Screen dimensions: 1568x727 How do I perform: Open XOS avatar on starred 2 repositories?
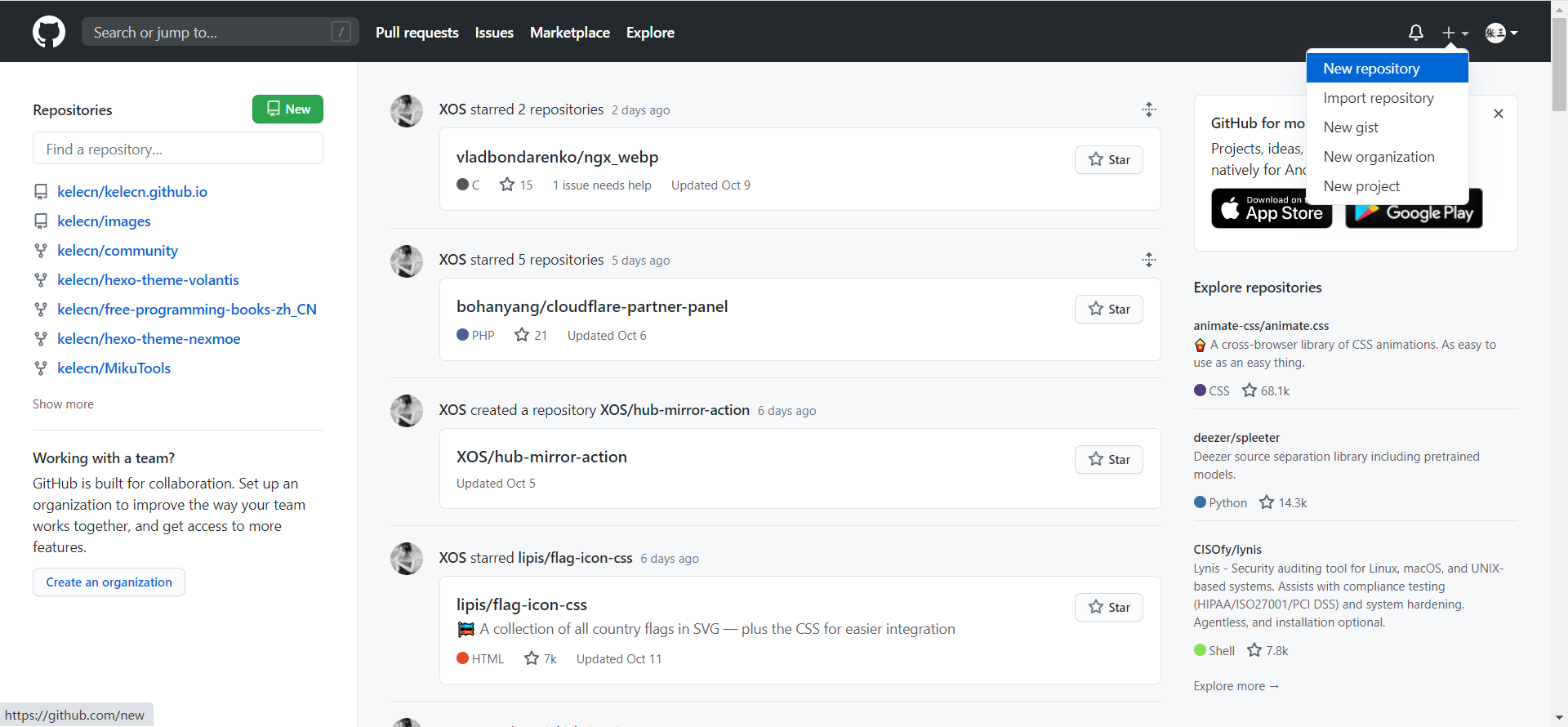[407, 111]
